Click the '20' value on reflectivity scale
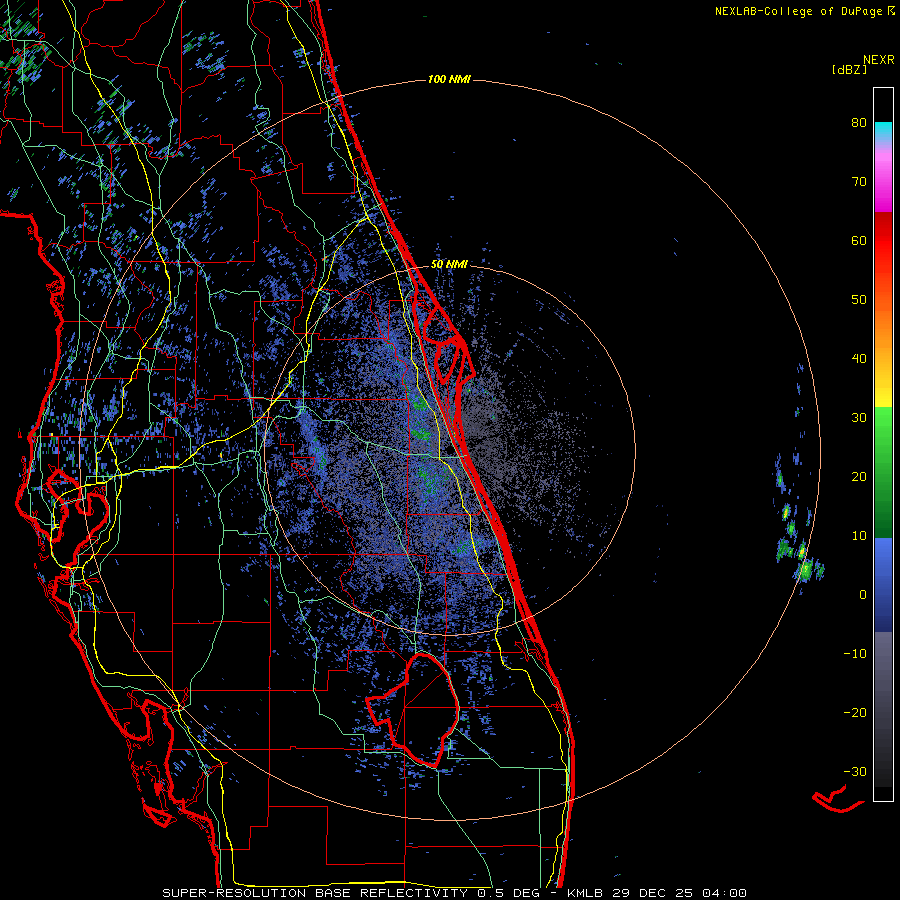 click(859, 476)
